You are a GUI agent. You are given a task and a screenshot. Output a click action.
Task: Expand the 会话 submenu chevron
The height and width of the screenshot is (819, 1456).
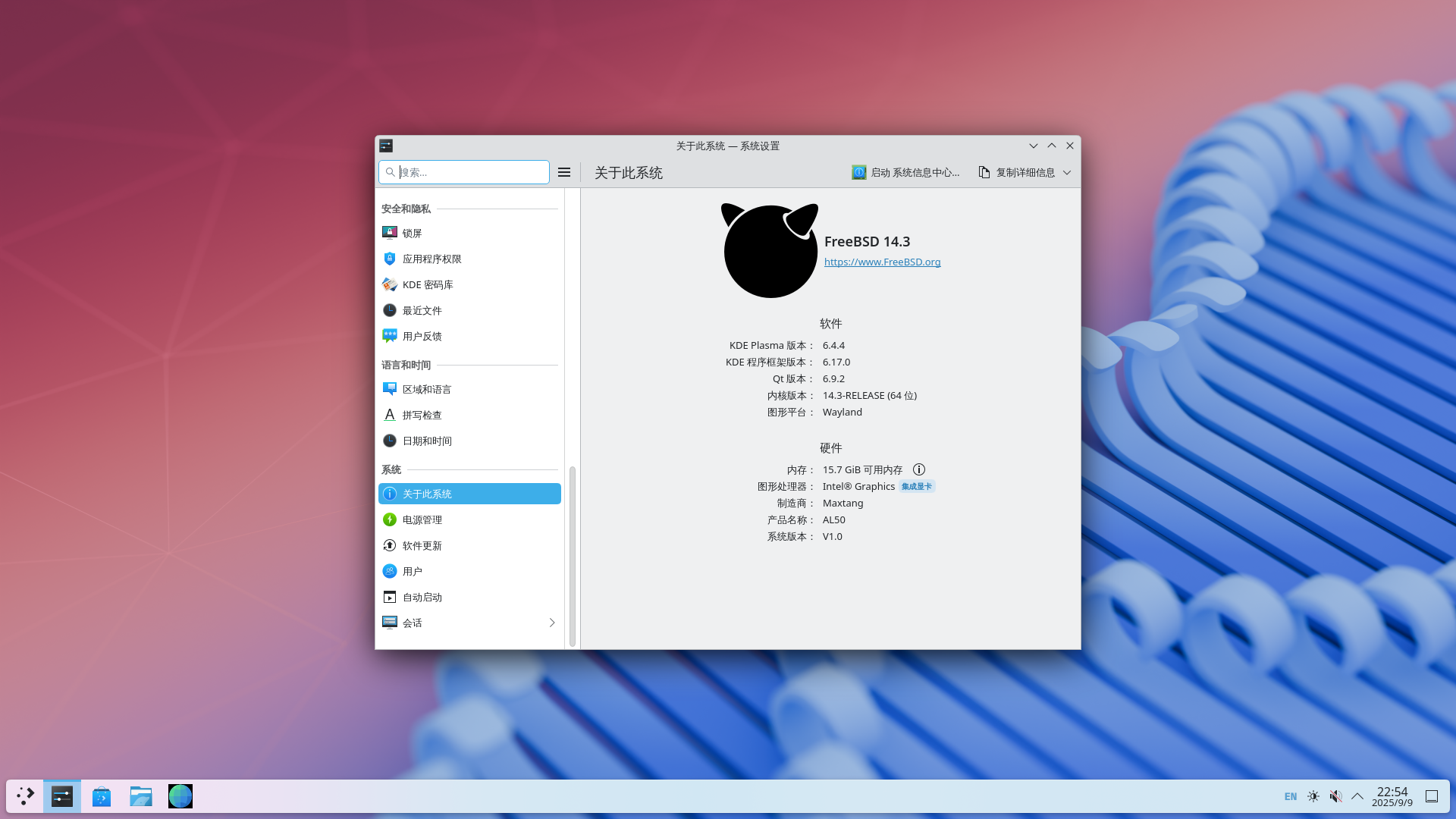(x=552, y=623)
